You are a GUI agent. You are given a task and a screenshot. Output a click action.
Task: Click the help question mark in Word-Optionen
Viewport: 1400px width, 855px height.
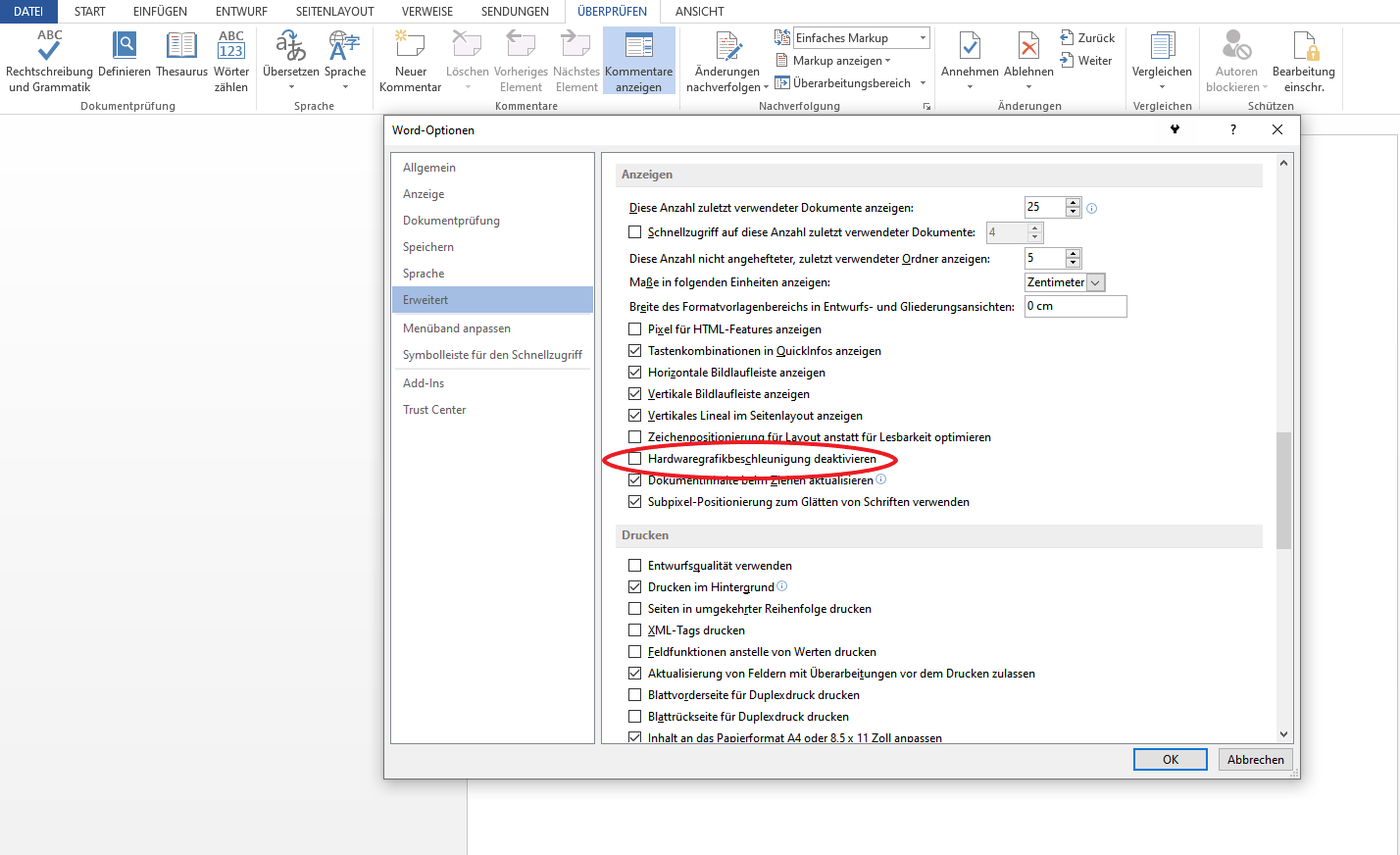tap(1232, 129)
